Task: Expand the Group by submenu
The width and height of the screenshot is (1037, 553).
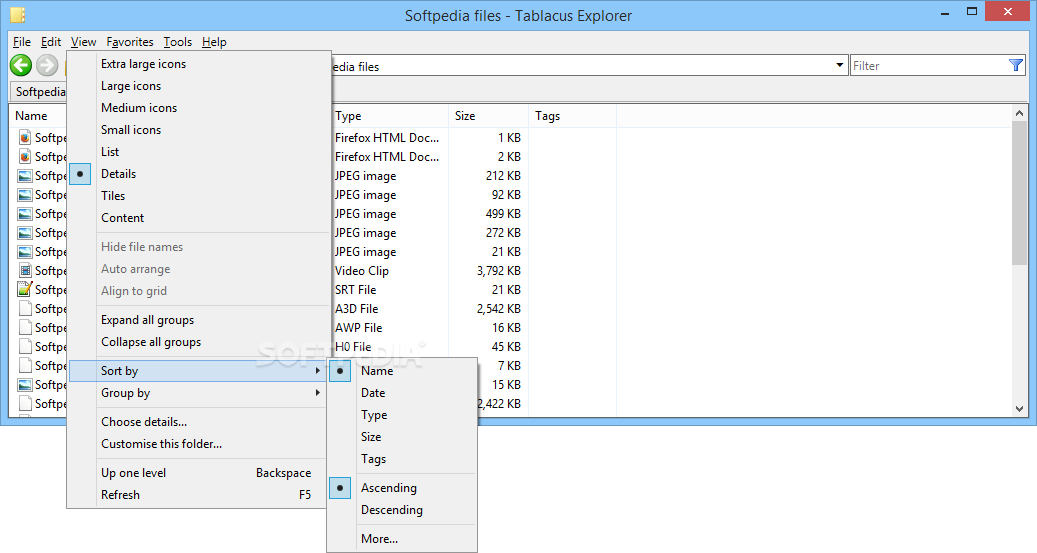Action: pos(198,393)
